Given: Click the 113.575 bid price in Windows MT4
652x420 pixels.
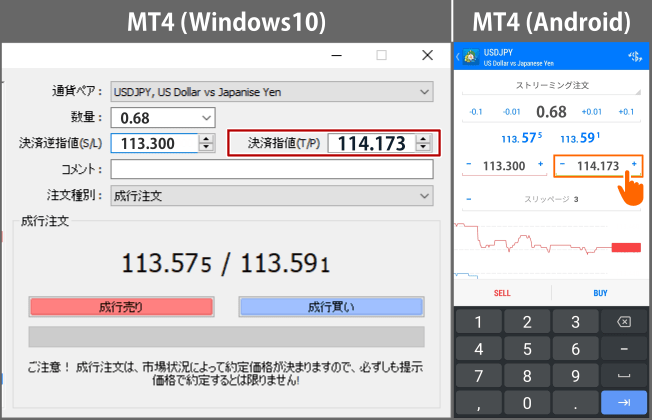Looking at the screenshot, I should coord(167,264).
